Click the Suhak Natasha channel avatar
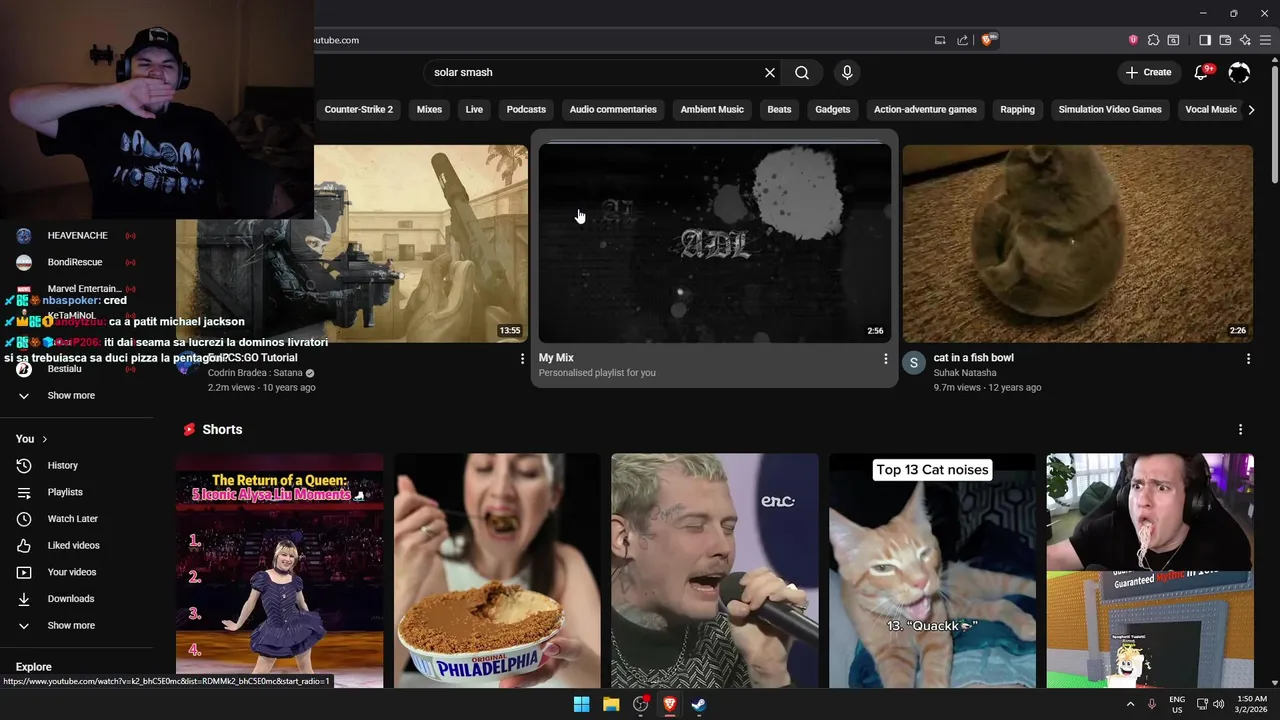This screenshot has height=720, width=1280. (x=913, y=363)
